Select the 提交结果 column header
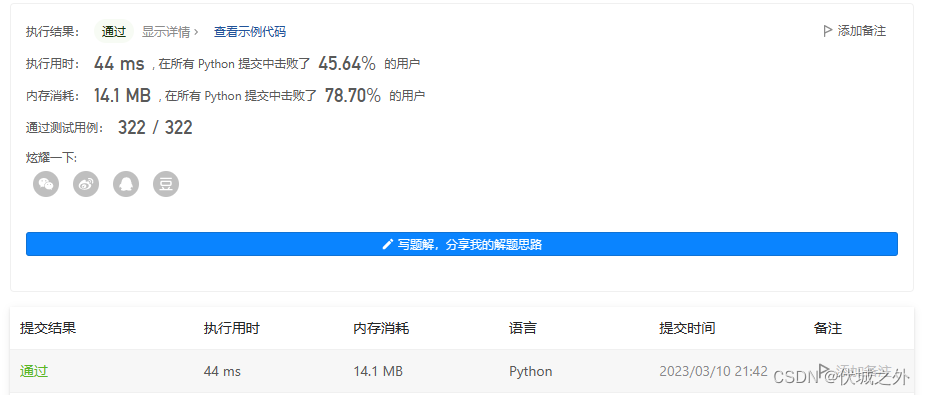The height and width of the screenshot is (395, 925). point(48,328)
